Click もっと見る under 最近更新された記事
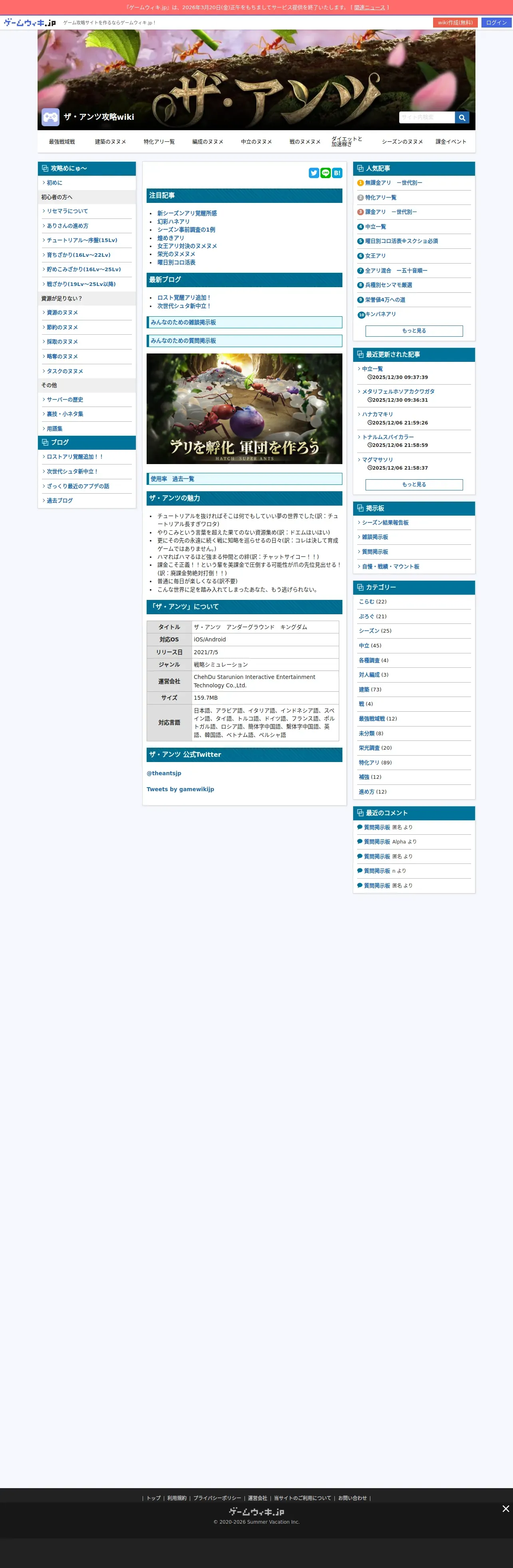The image size is (513, 1568). [414, 484]
